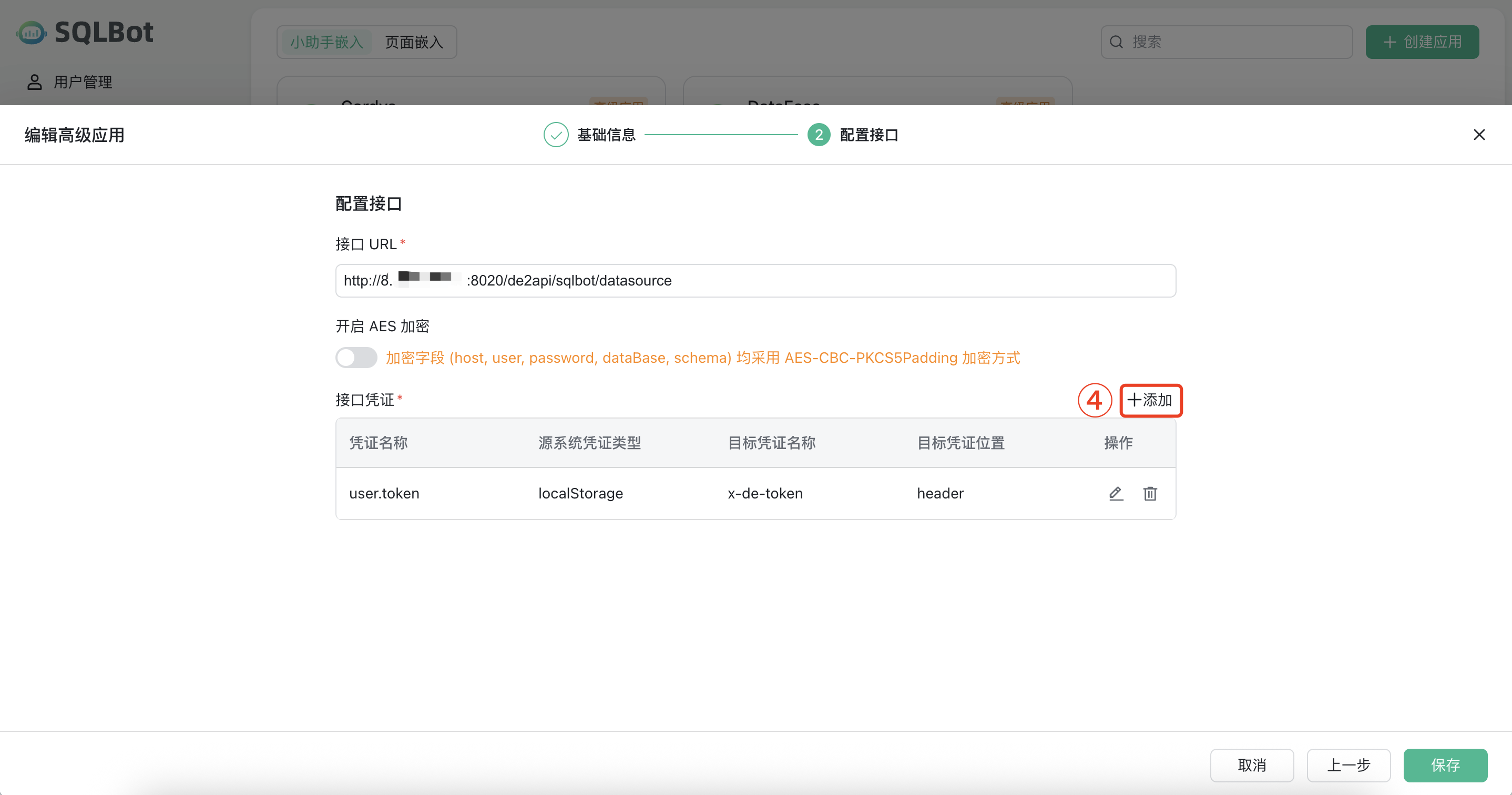Click the completed 基础信息 step checkmark

tap(555, 134)
